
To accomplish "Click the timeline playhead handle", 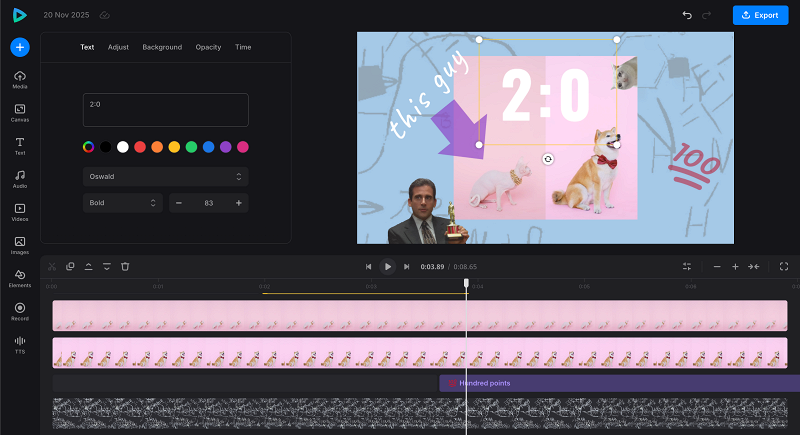I will pos(466,283).
